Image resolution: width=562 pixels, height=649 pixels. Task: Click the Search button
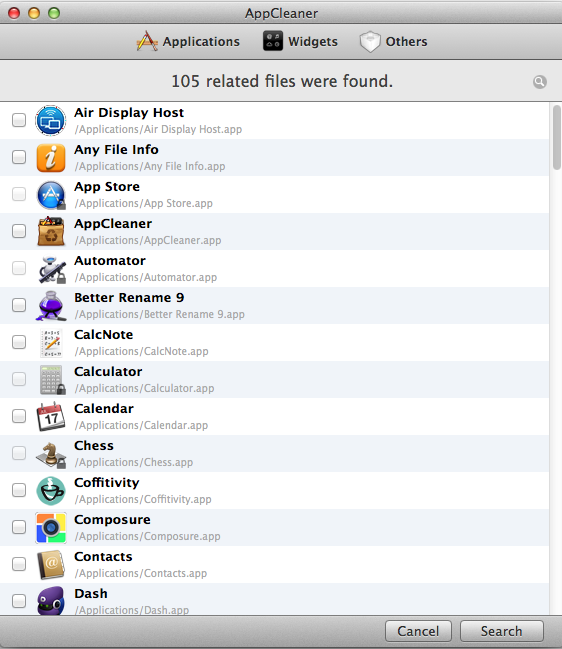502,631
